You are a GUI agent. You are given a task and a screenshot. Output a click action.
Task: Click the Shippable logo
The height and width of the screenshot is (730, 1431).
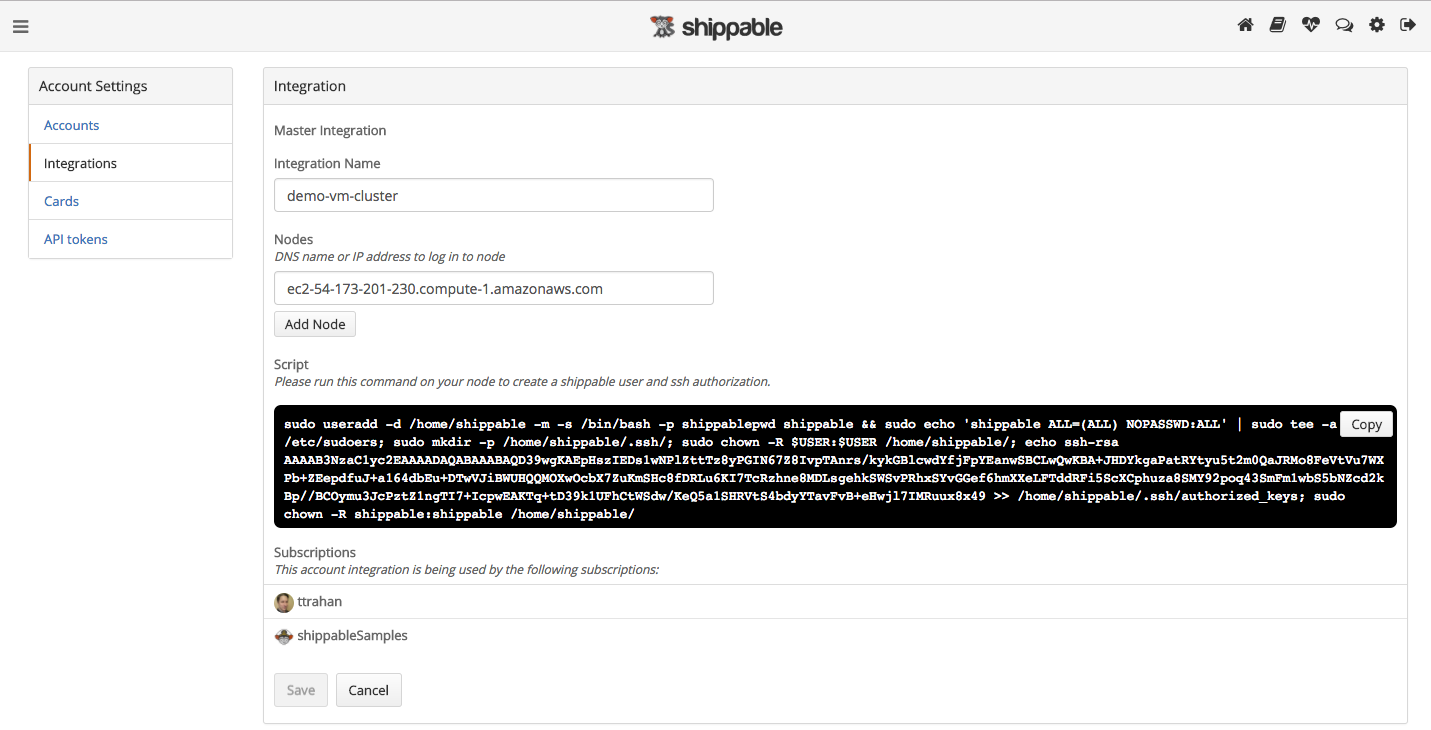716,27
